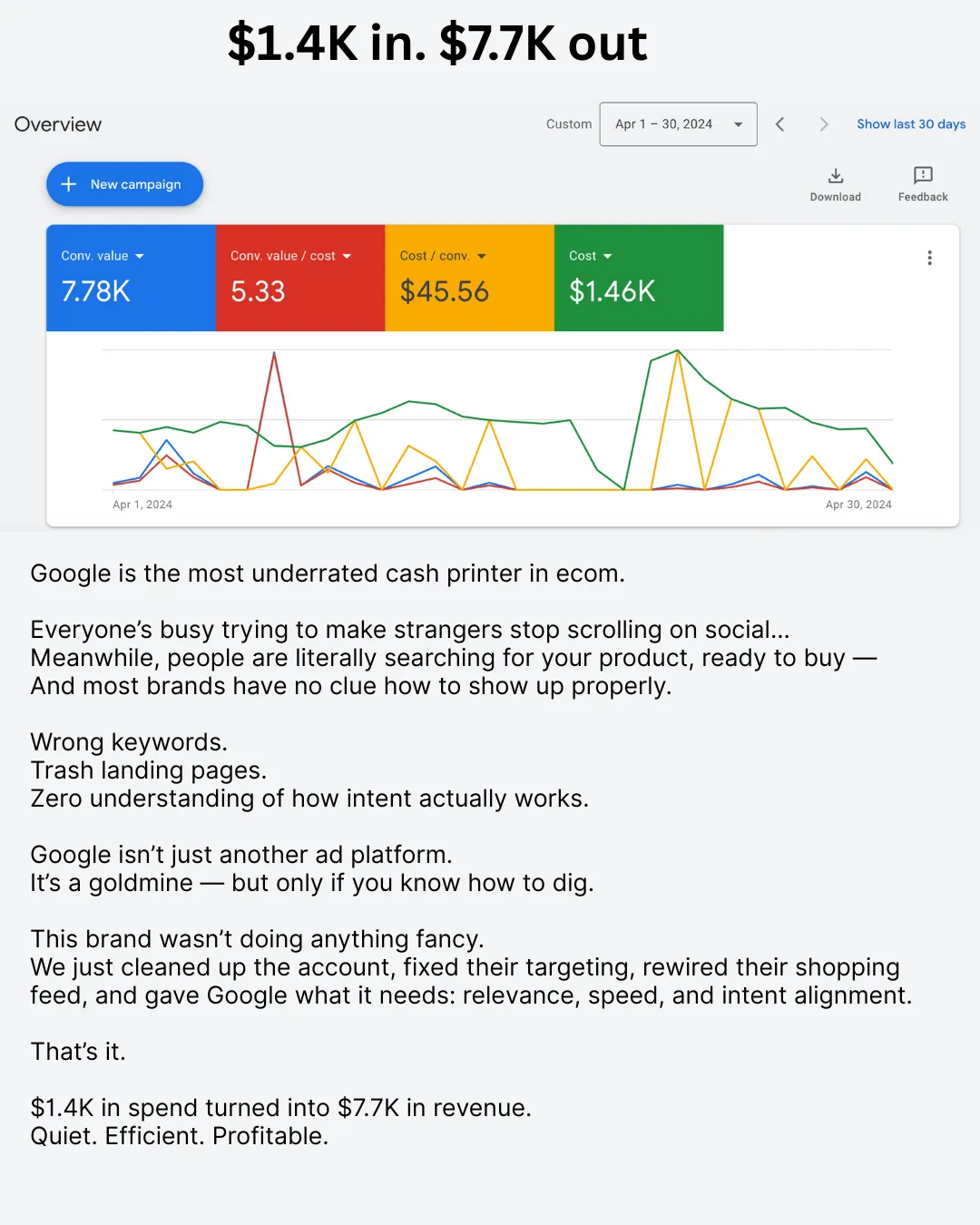Viewport: 980px width, 1225px height.
Task: Open the Feedback icon
Action: 923,175
